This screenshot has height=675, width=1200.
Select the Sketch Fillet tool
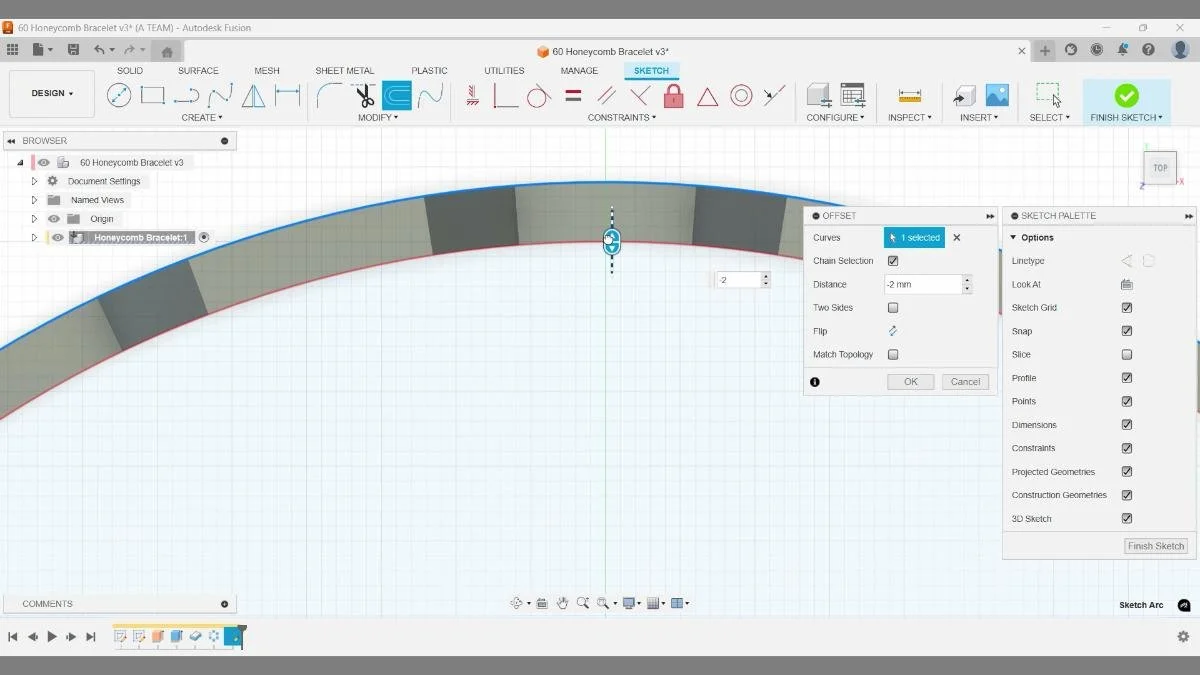pyautogui.click(x=327, y=95)
